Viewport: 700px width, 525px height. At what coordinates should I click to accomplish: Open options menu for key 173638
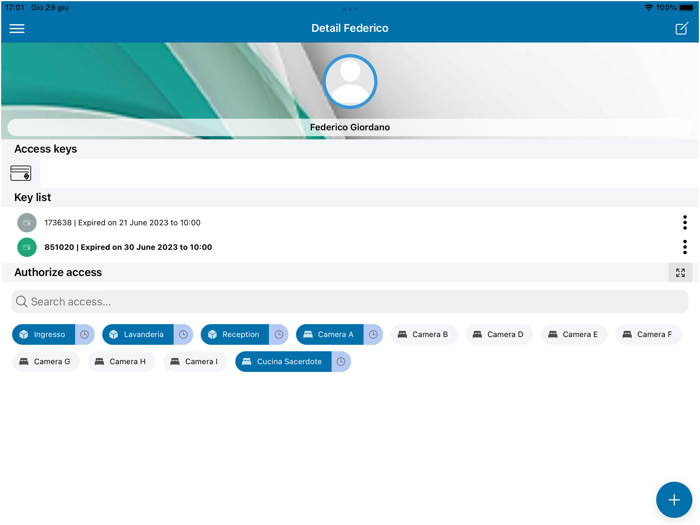point(685,222)
